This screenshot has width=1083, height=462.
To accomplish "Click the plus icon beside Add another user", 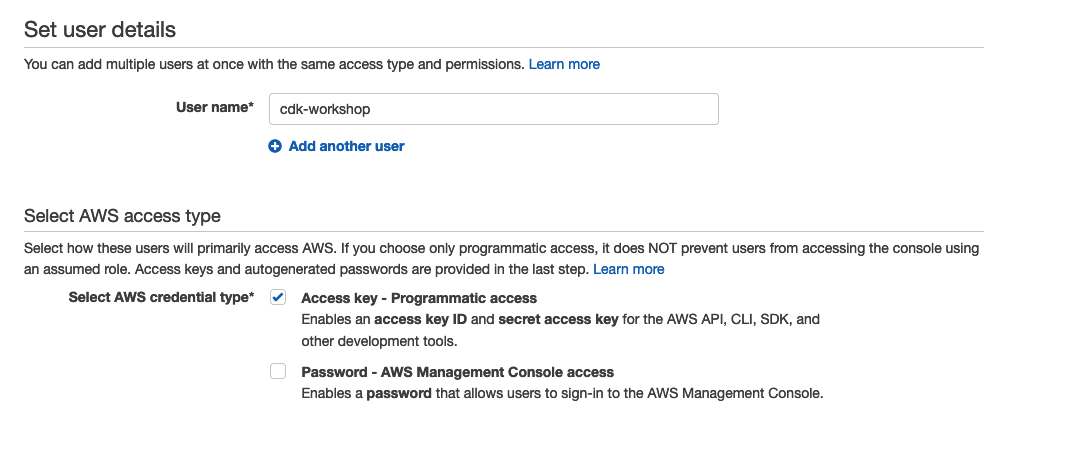I will [275, 146].
